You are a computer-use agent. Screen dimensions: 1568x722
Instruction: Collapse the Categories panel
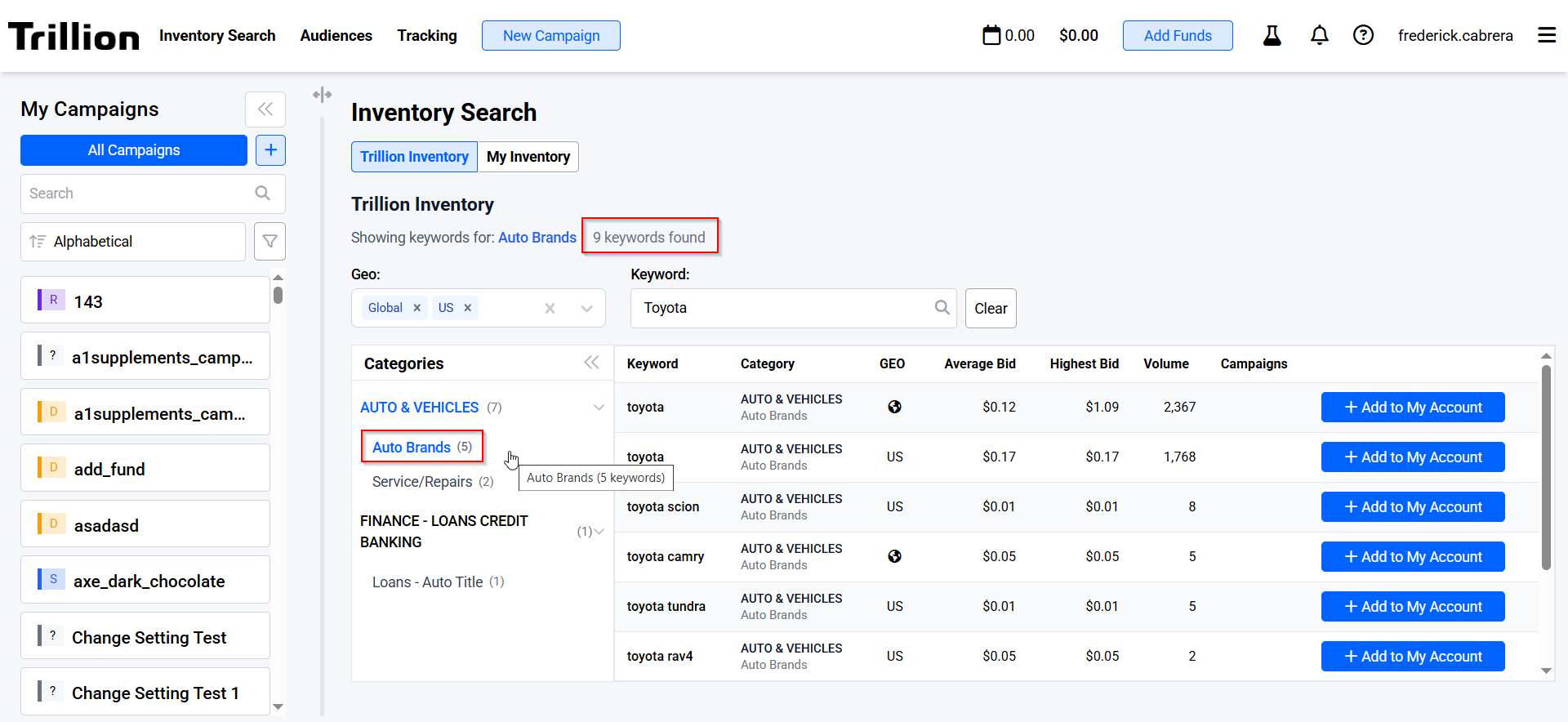(591, 363)
